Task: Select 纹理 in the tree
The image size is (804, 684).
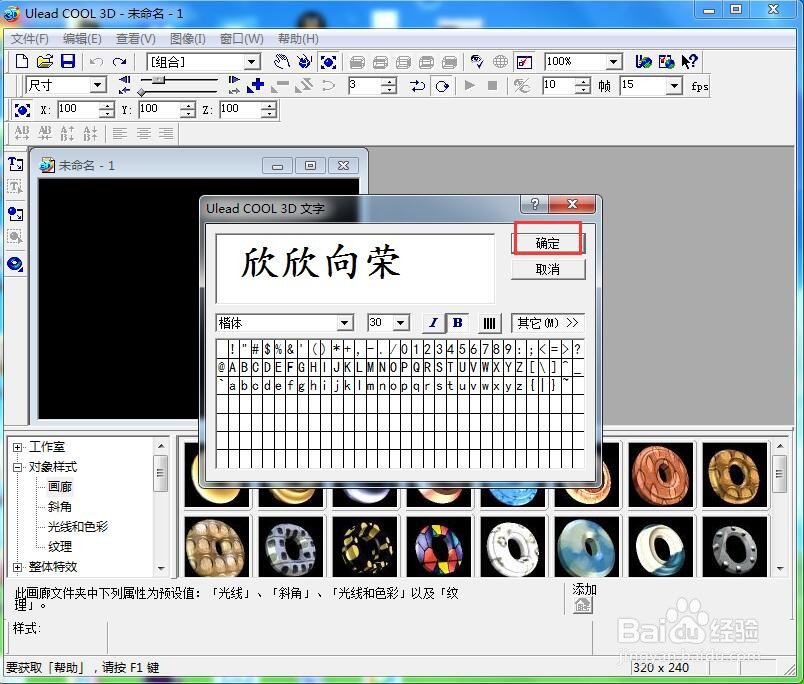Action: [59, 547]
